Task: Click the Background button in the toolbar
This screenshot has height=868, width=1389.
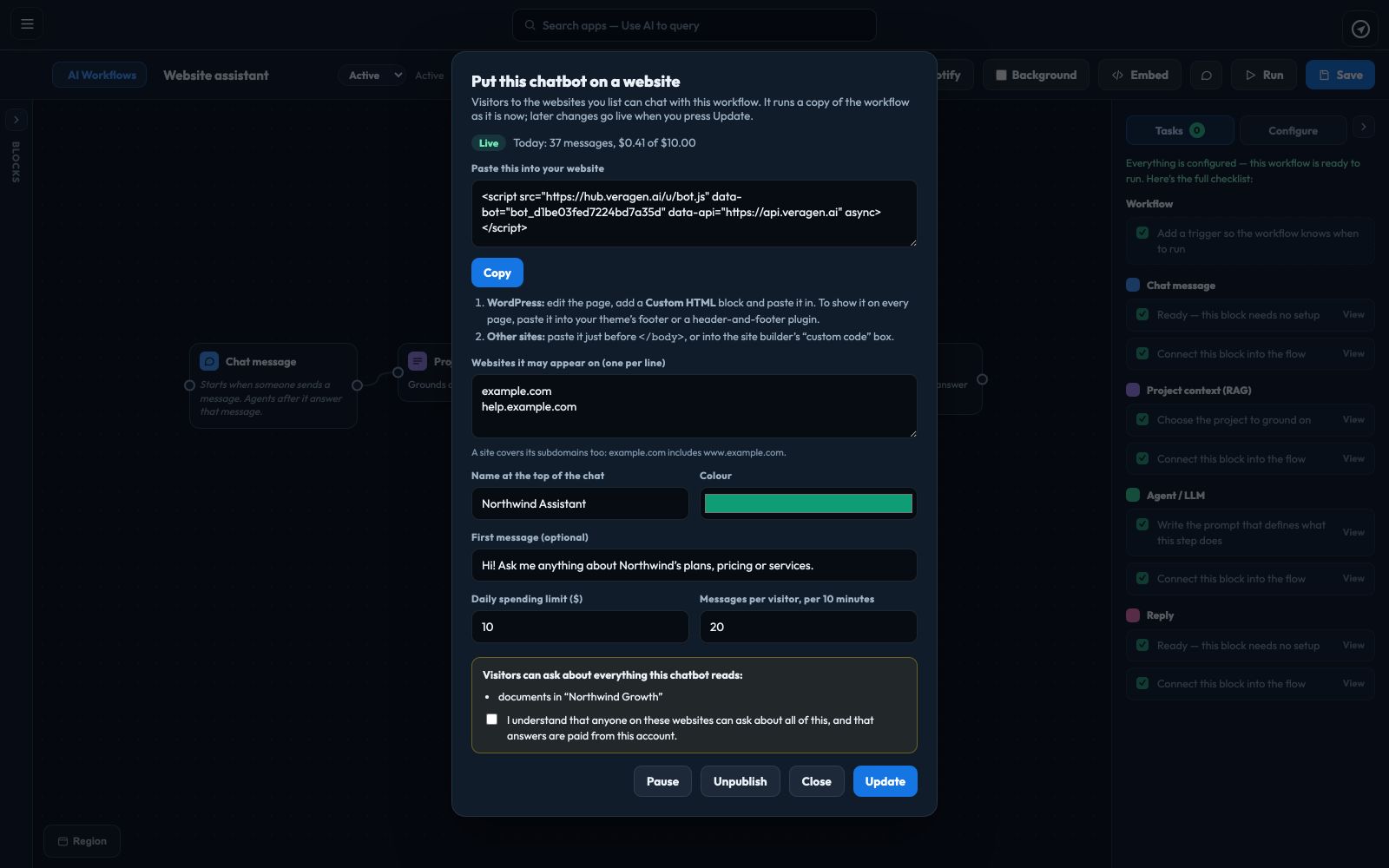Action: [x=1036, y=76]
